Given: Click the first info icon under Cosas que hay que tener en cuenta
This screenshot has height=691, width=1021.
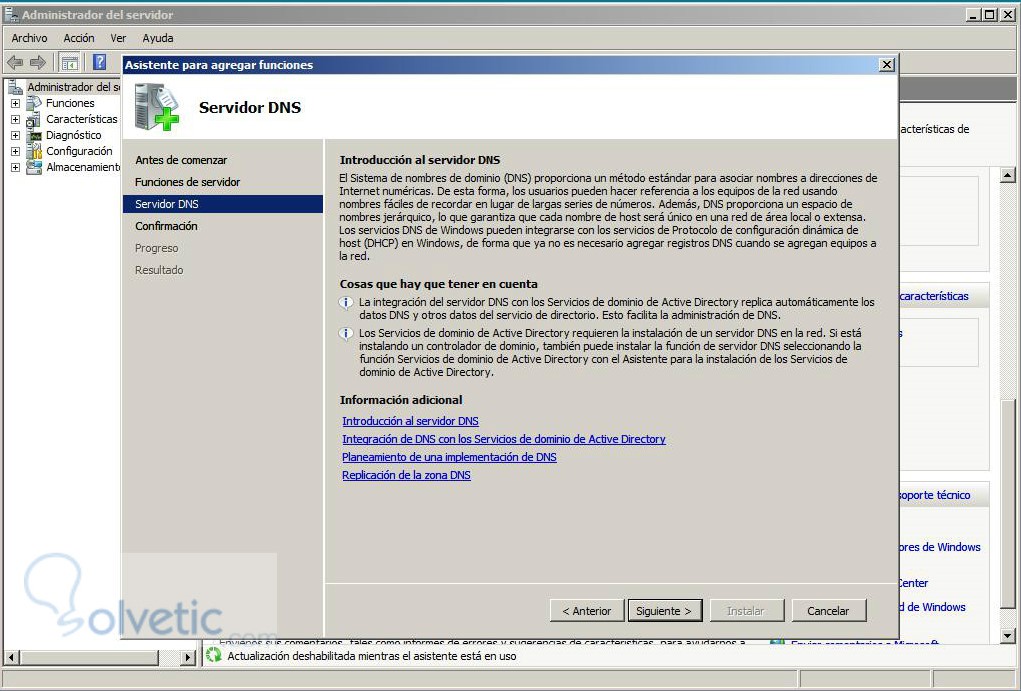Looking at the screenshot, I should click(x=346, y=303).
